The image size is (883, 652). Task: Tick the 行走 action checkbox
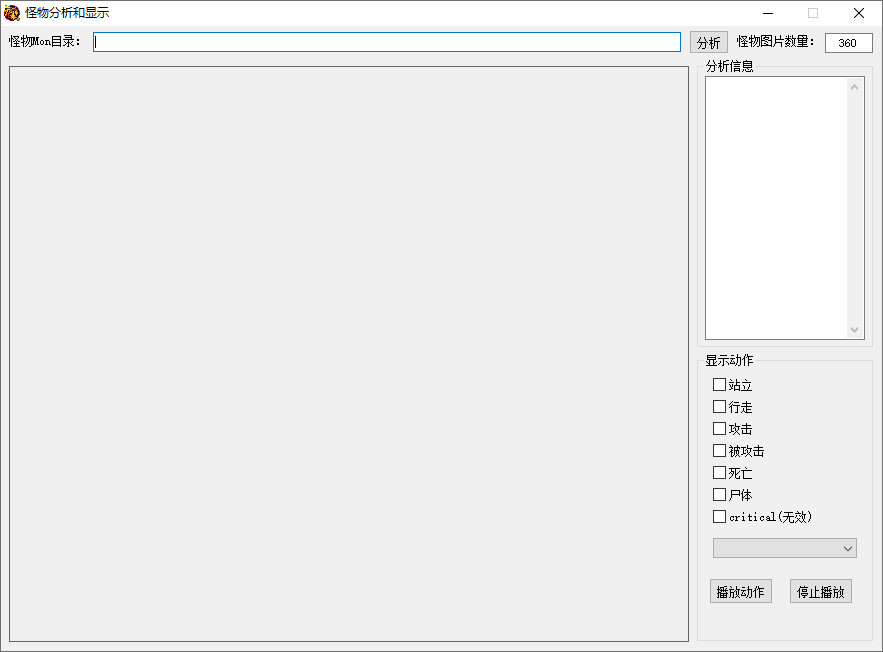point(719,407)
